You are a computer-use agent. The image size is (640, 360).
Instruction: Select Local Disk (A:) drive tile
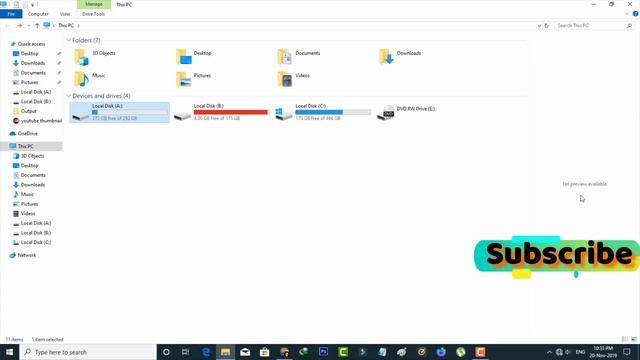pyautogui.click(x=120, y=112)
